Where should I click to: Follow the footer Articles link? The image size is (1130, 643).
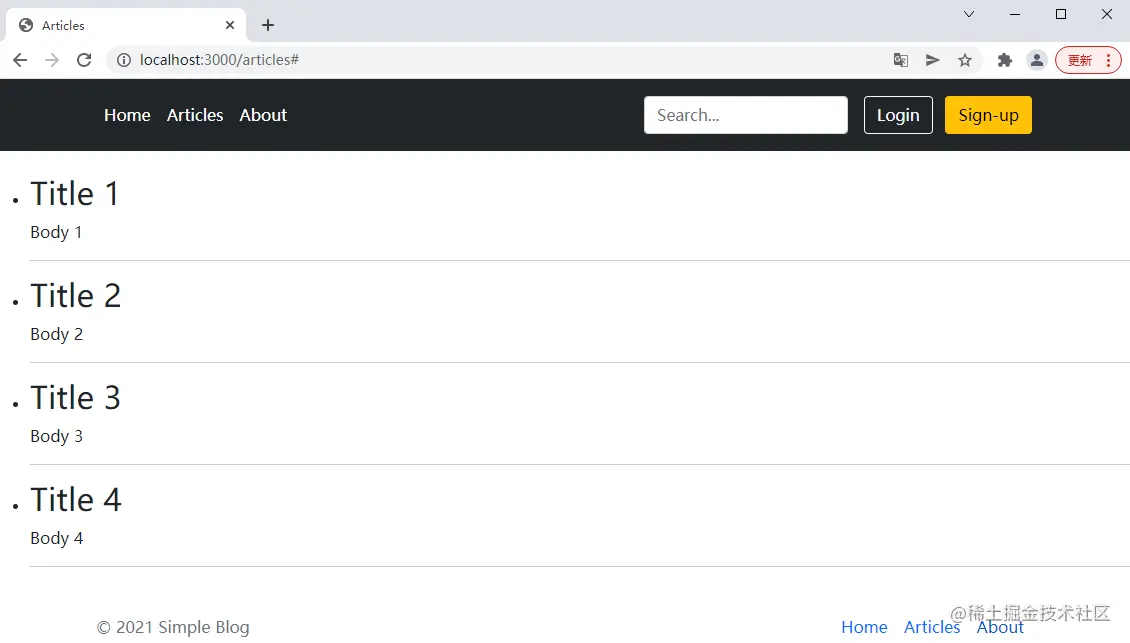coord(932,627)
